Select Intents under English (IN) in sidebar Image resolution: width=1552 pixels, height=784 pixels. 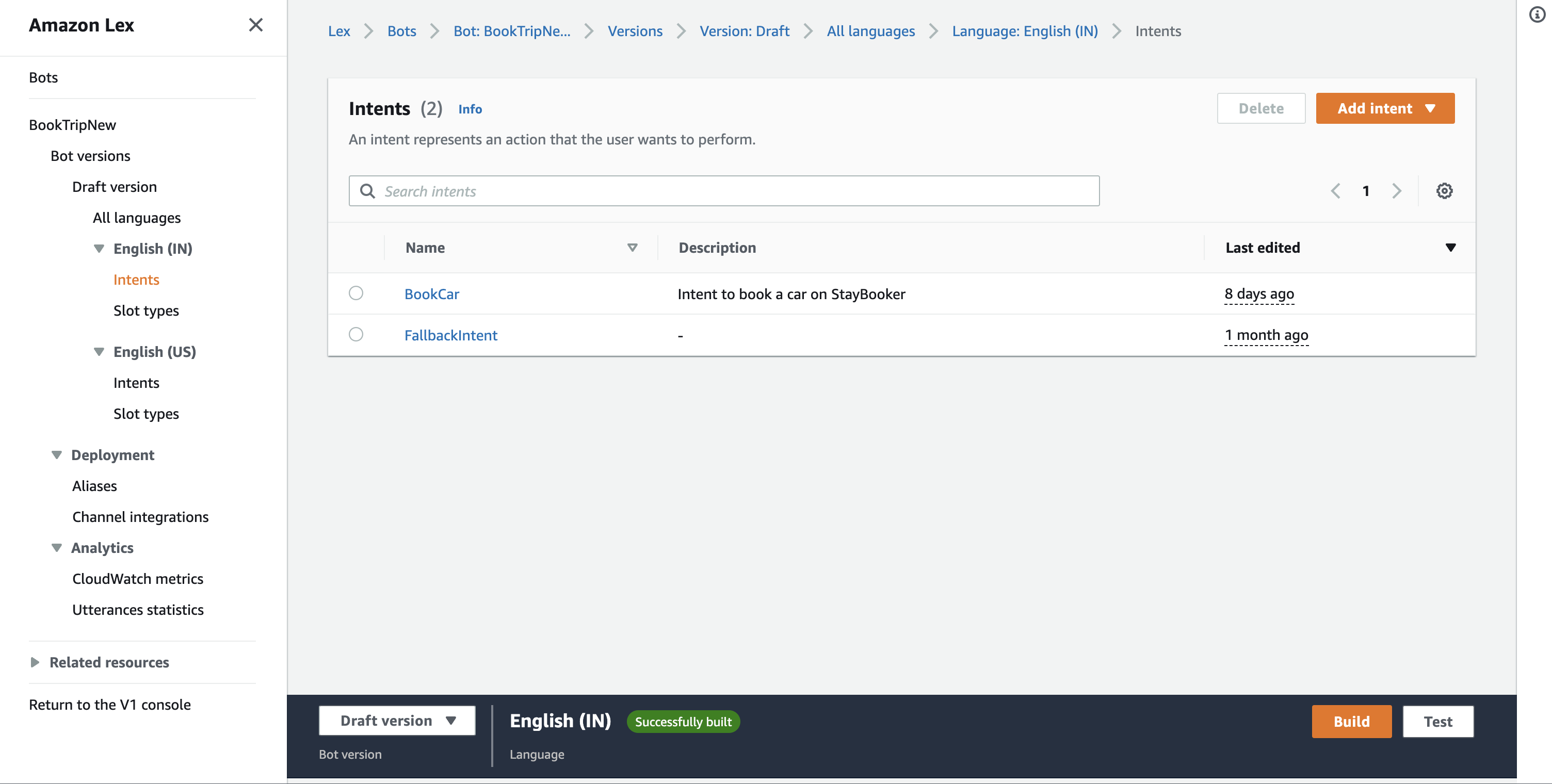pos(136,280)
